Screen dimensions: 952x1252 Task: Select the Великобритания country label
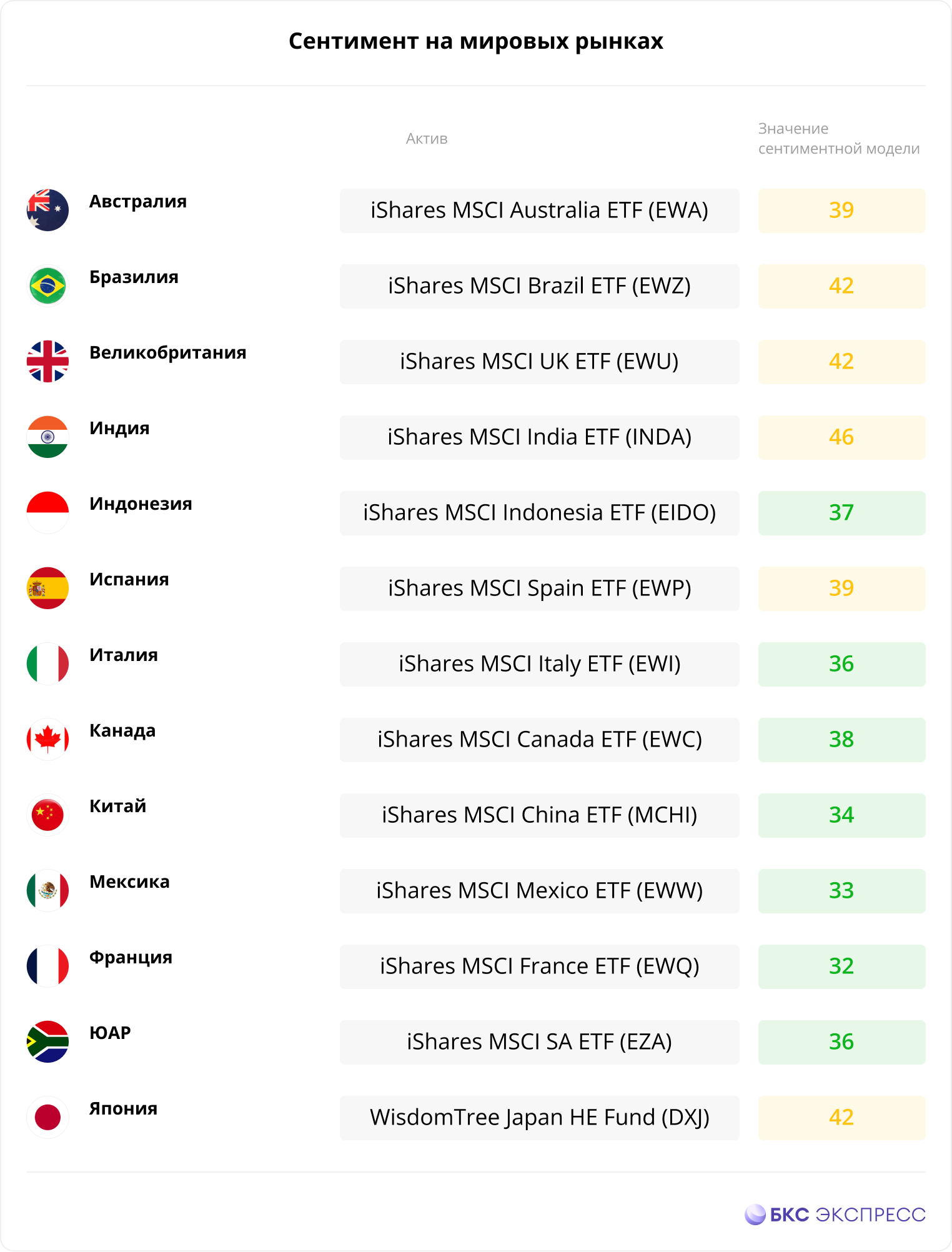[x=168, y=352]
